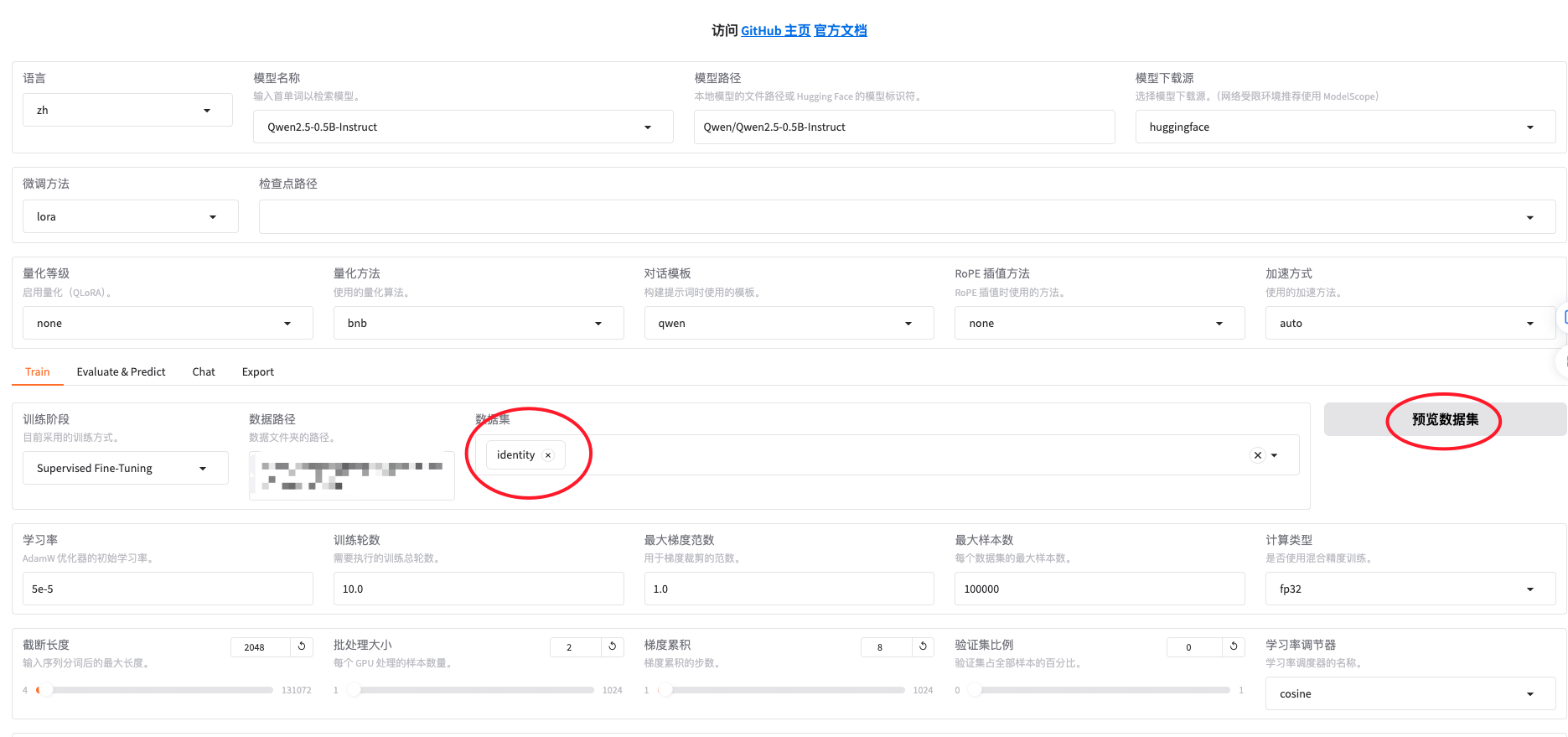The image size is (1568, 737).
Task: Expand the 模型名称 dropdown list
Action: point(463,127)
